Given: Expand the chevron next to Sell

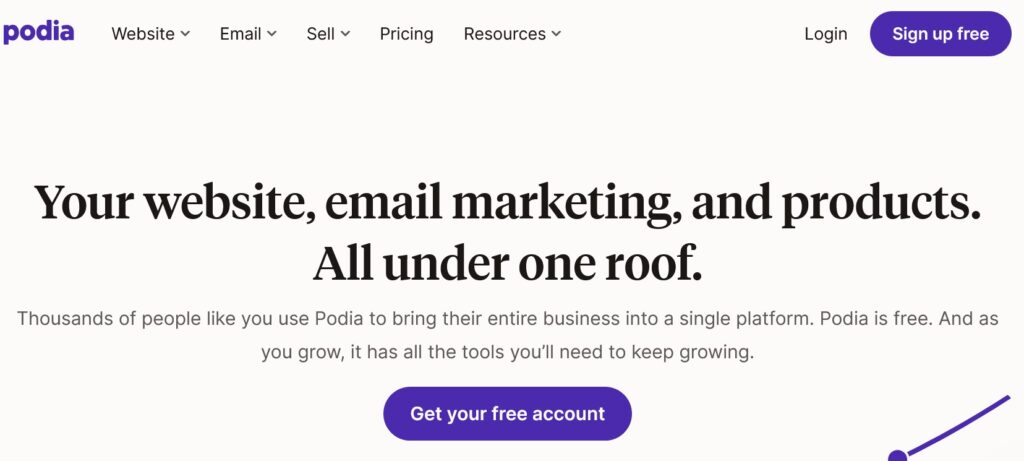Looking at the screenshot, I should coord(345,34).
